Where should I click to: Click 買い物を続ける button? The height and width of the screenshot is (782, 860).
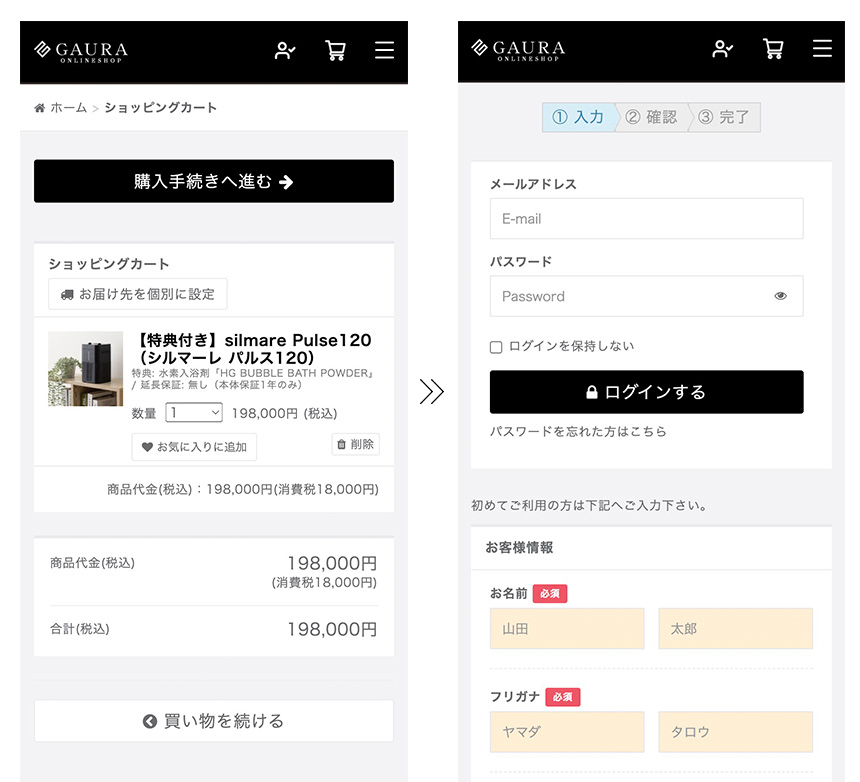(214, 721)
